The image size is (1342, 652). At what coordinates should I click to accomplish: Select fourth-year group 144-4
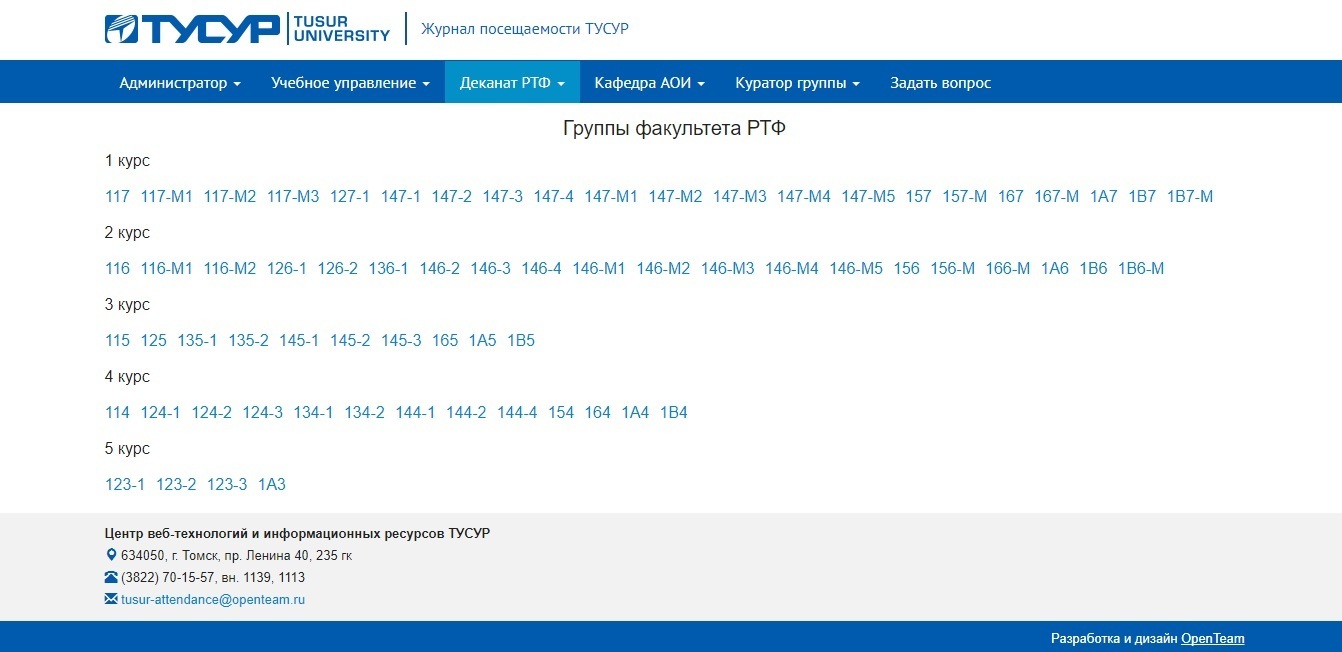click(x=517, y=413)
